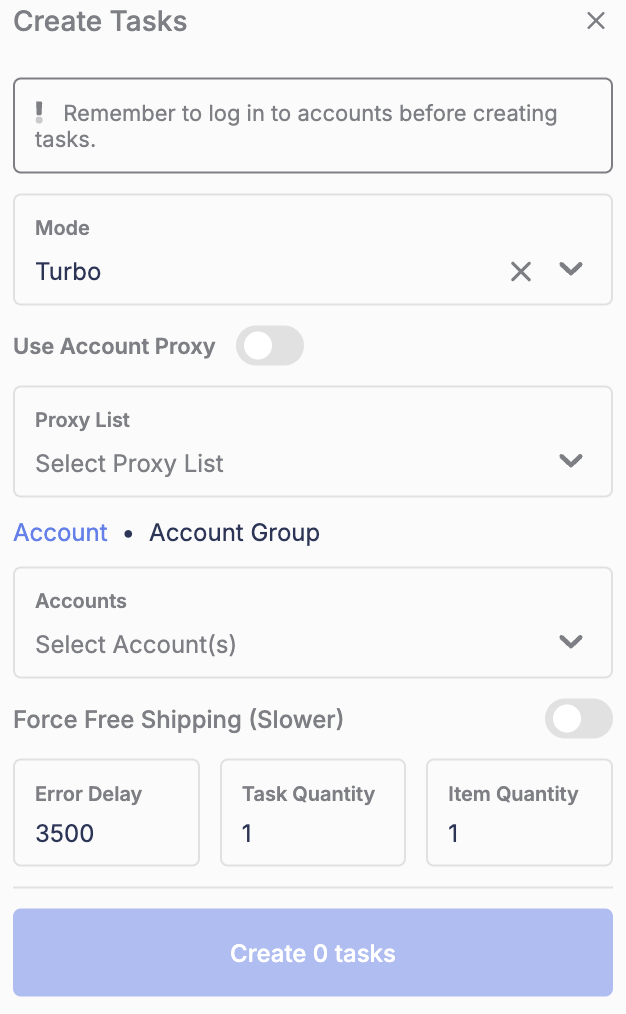Switch to the Account tab
The image size is (626, 1014).
(x=60, y=532)
